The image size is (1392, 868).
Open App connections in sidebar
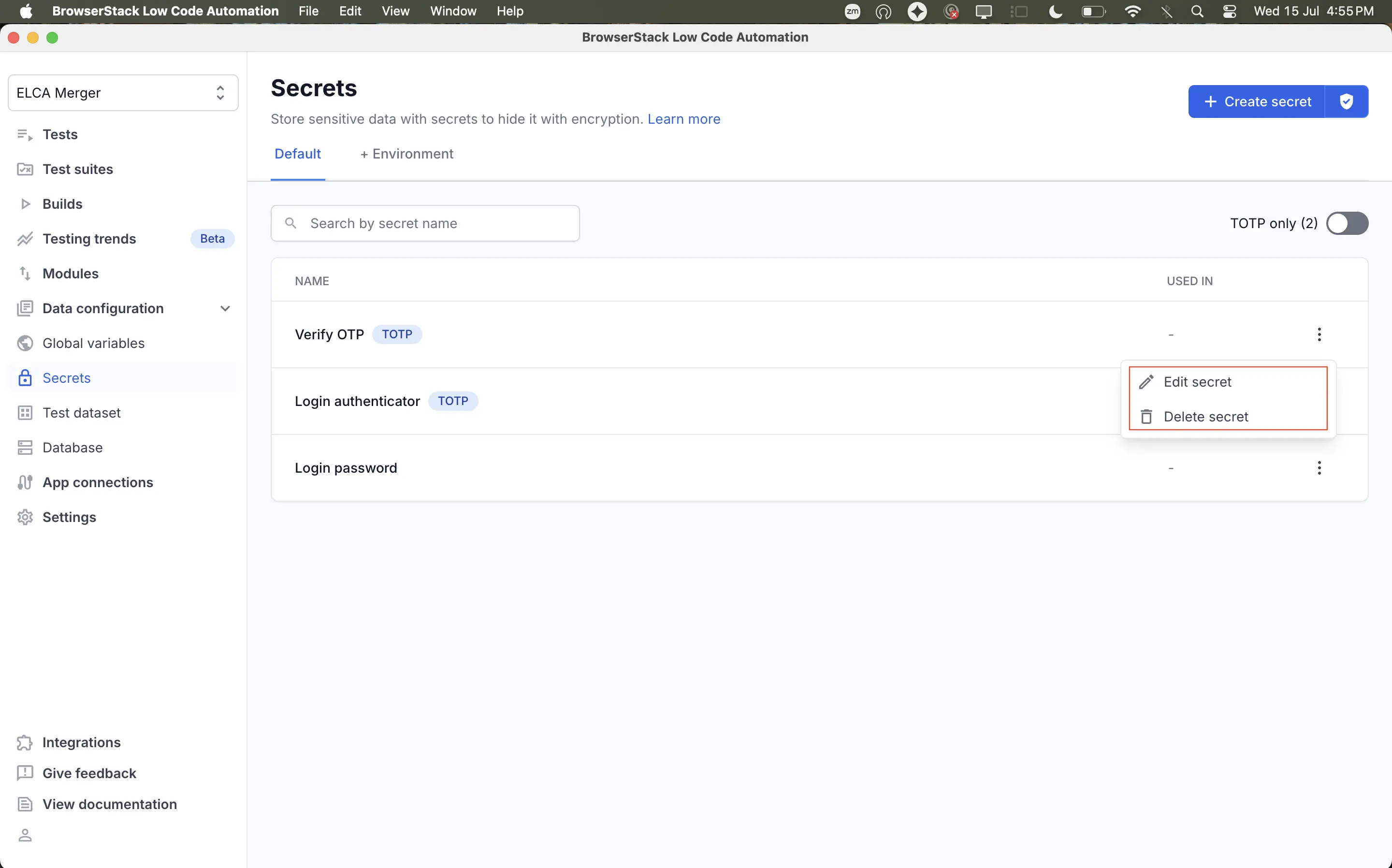98,483
